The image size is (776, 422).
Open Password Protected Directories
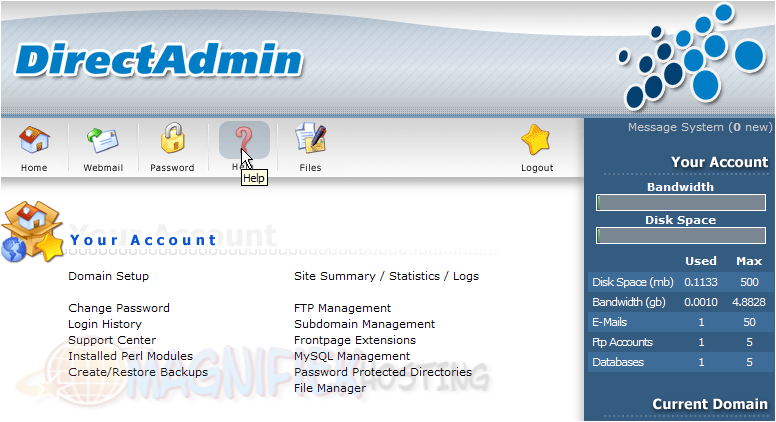(x=383, y=372)
